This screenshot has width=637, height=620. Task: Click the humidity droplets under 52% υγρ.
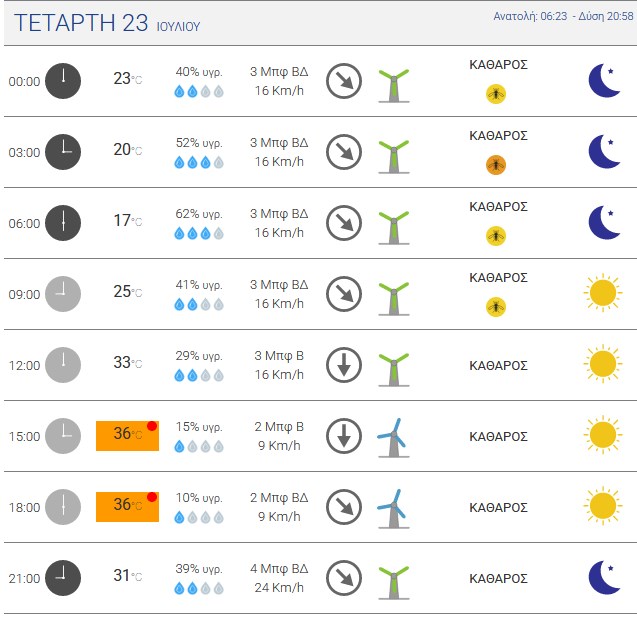pos(199,163)
